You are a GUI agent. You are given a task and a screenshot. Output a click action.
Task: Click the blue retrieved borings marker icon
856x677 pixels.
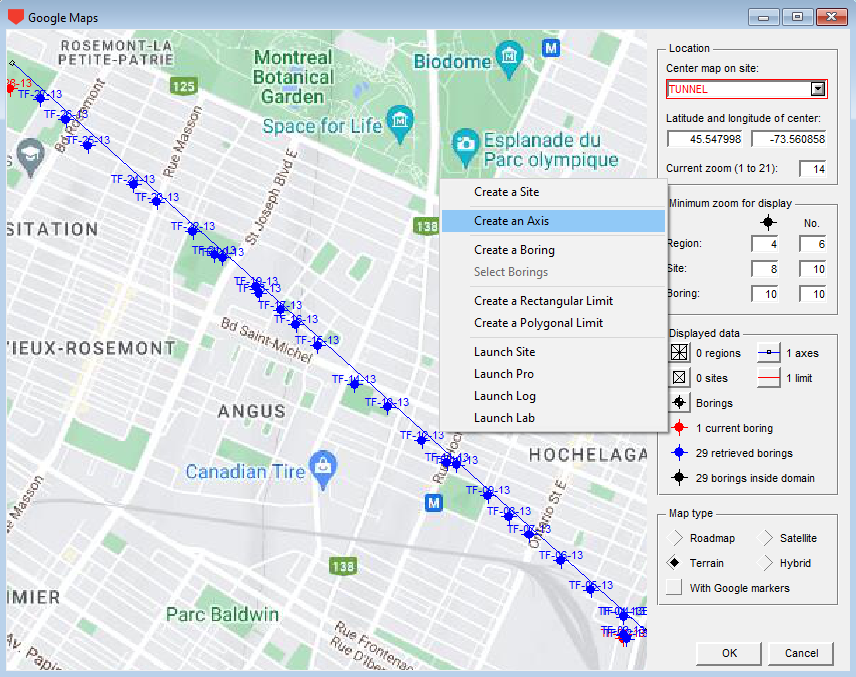tap(679, 453)
